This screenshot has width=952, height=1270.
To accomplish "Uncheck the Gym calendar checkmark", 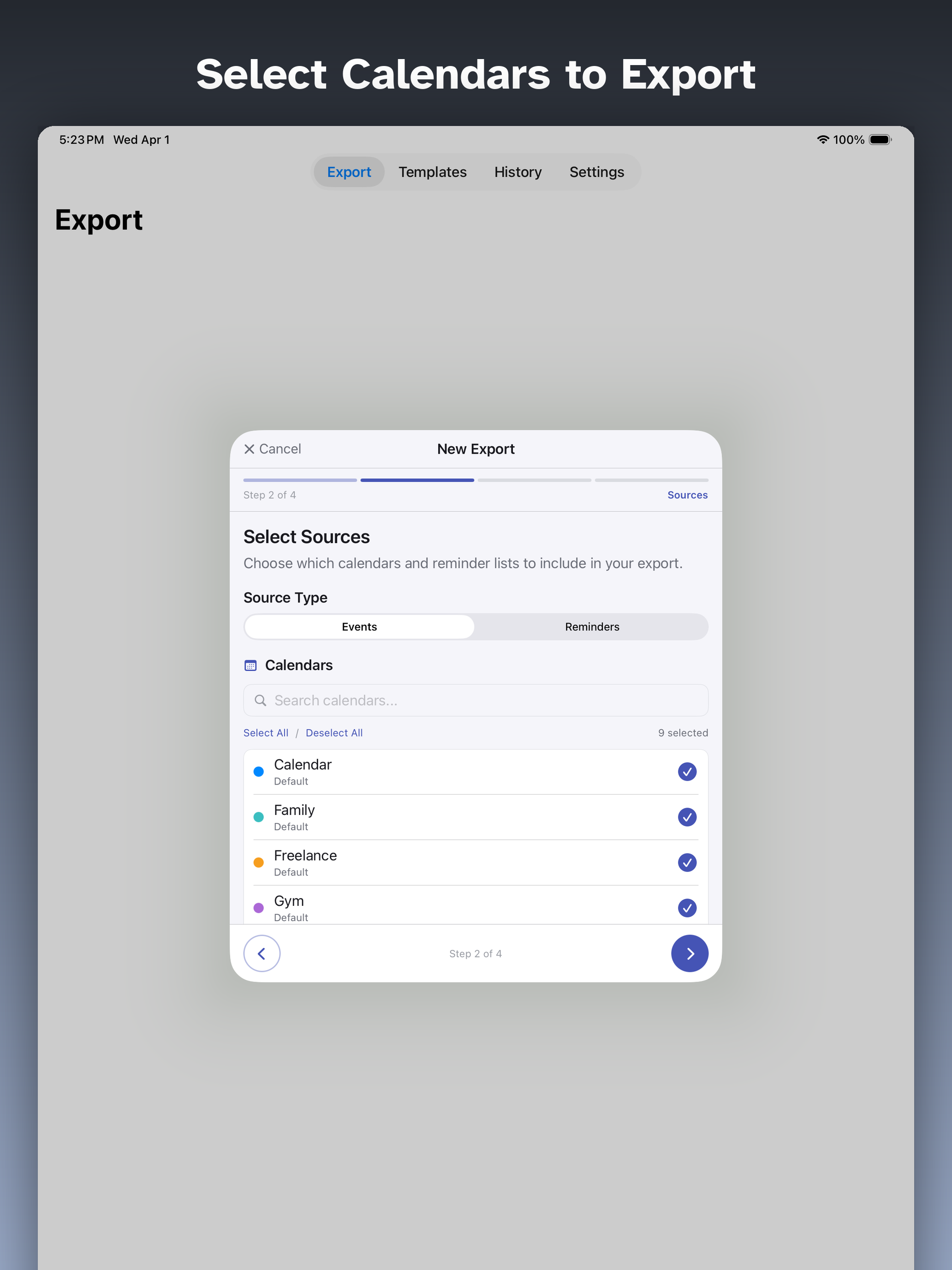I will coord(687,908).
